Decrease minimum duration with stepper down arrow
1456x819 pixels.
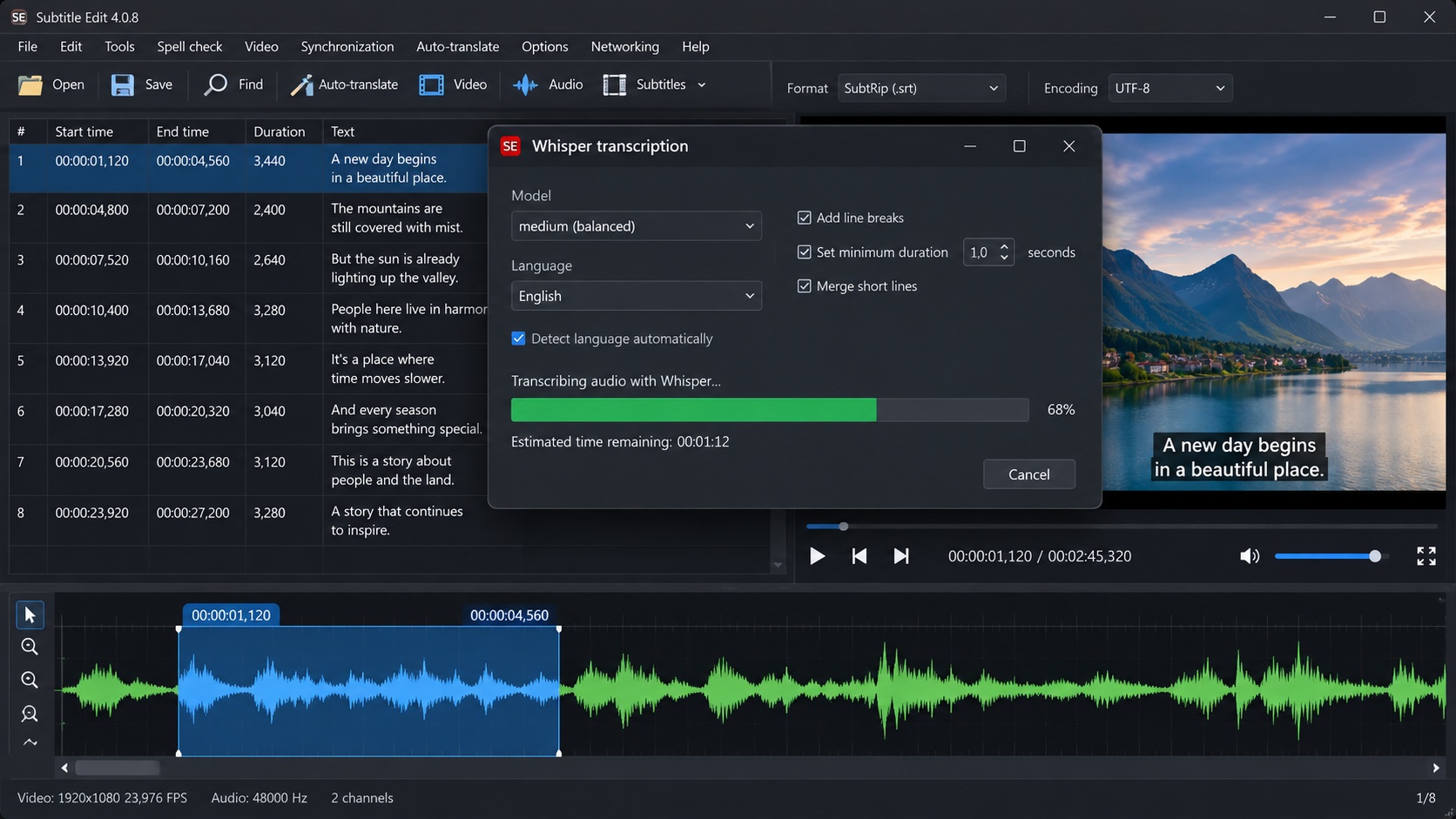point(1004,258)
